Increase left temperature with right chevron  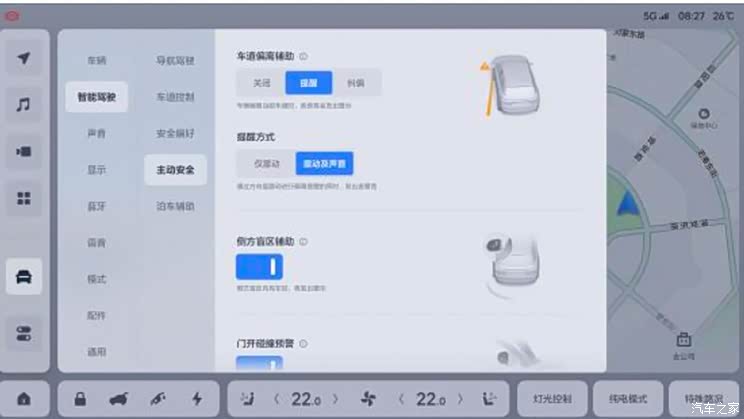335,399
